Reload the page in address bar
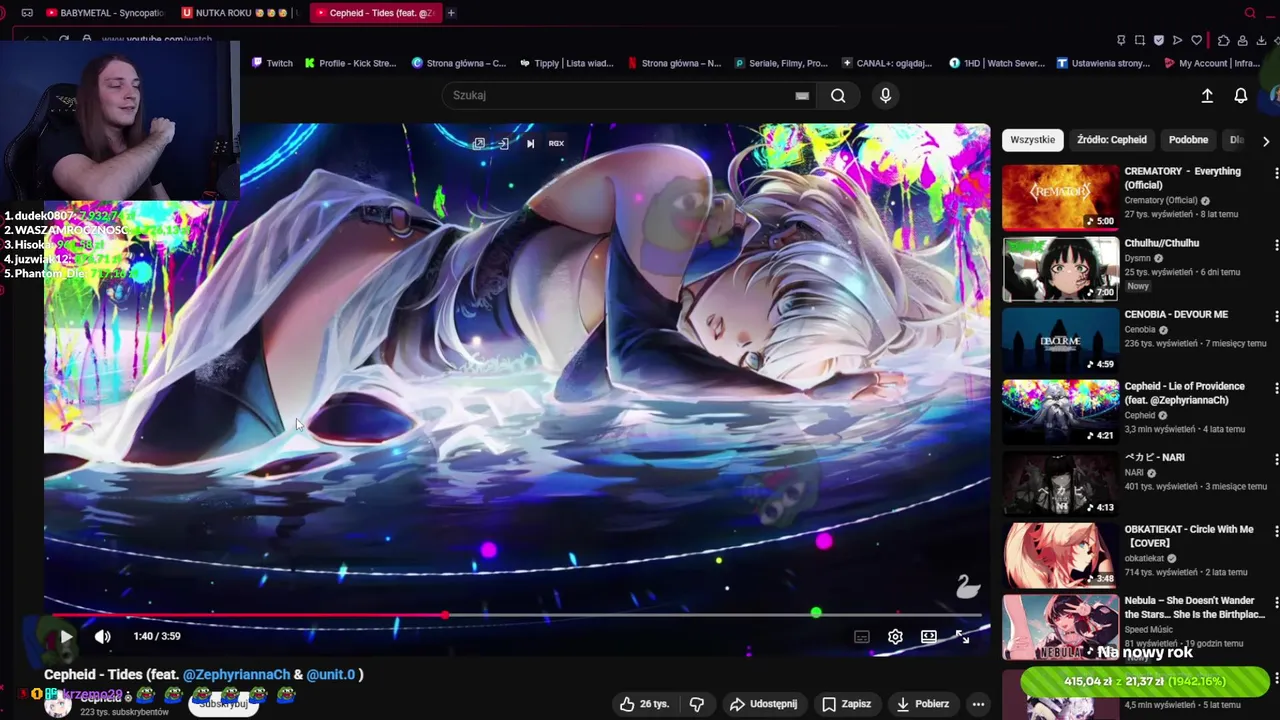This screenshot has width=1280, height=720. (64, 39)
